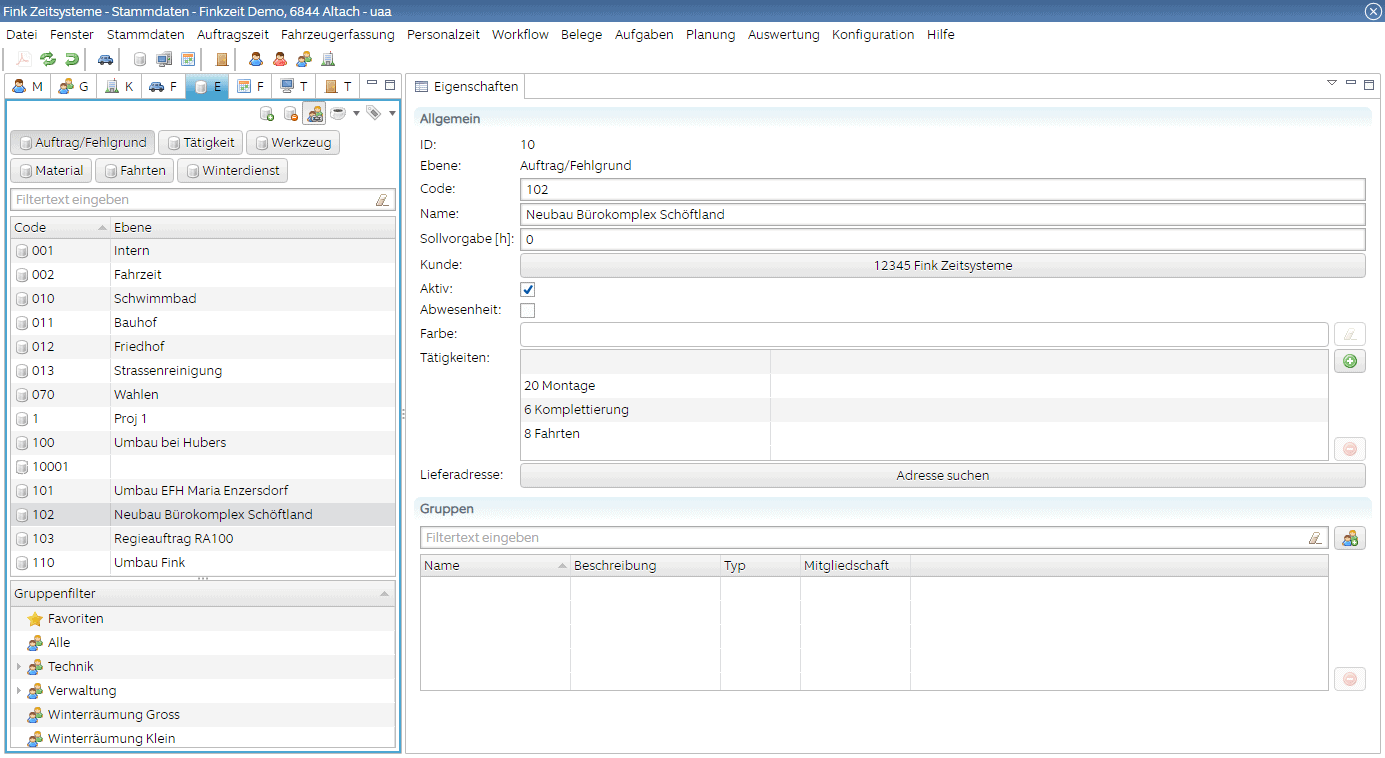Expand the Verwaltung group tree node
The image size is (1385, 758).
click(x=19, y=691)
